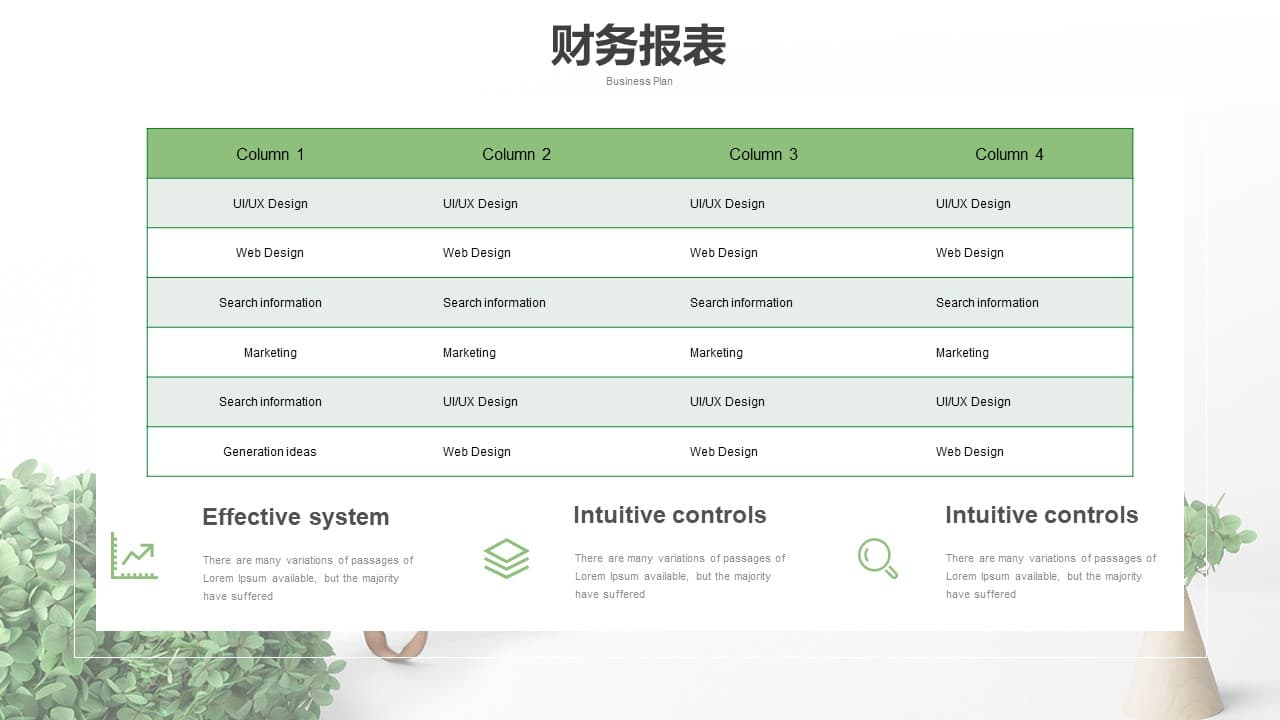
Task: Click Lorem Ipsum paragraph under Effective system
Action: click(x=308, y=578)
